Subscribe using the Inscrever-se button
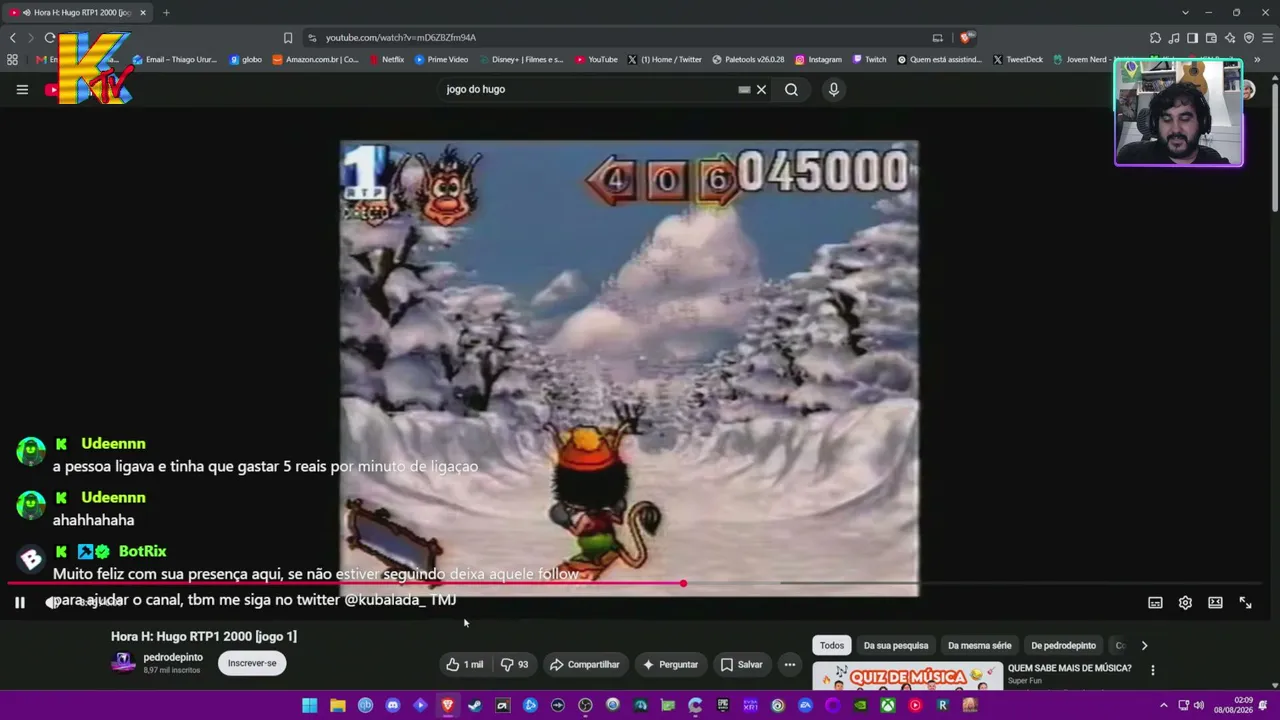This screenshot has width=1280, height=720. tap(252, 663)
